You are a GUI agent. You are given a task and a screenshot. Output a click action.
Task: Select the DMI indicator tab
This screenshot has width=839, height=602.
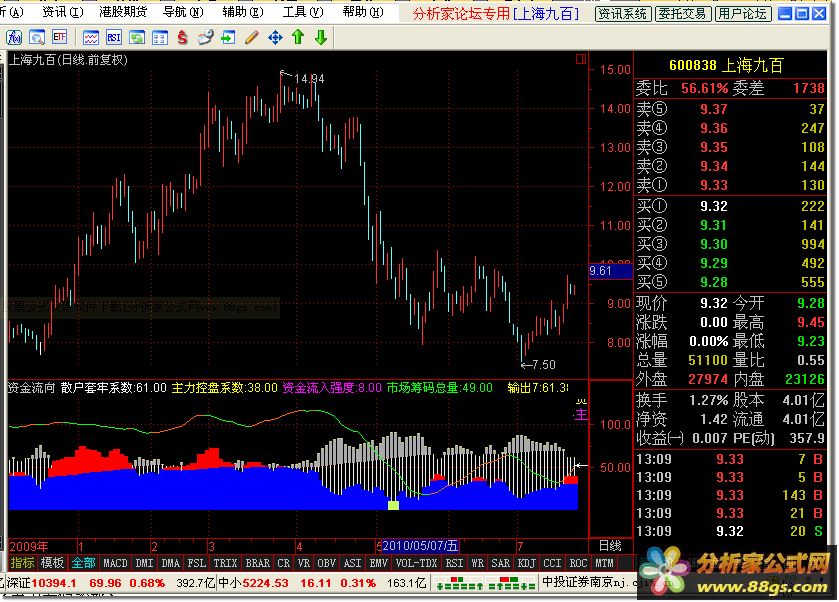pyautogui.click(x=144, y=563)
